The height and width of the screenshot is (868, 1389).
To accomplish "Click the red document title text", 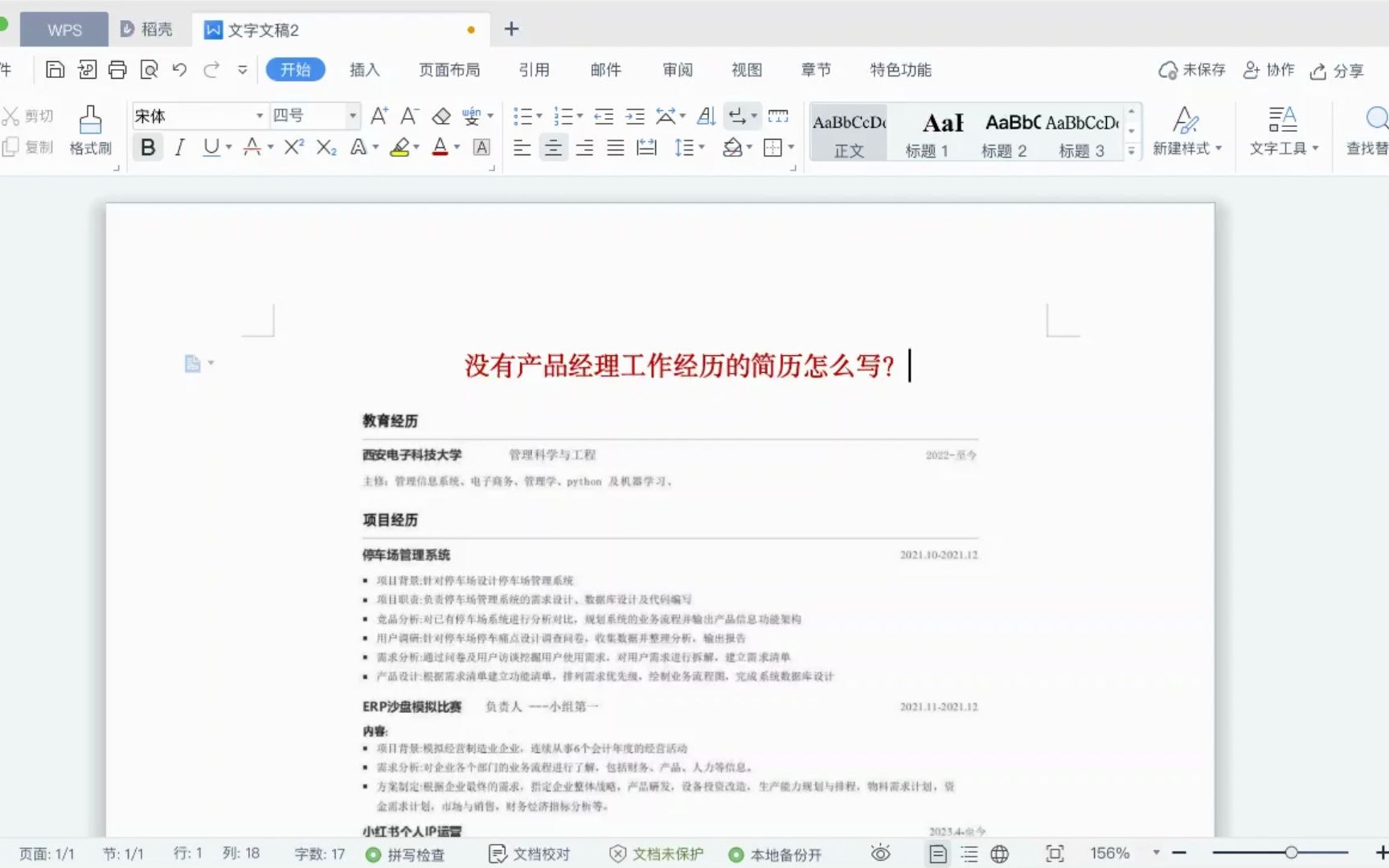I will 679,366.
